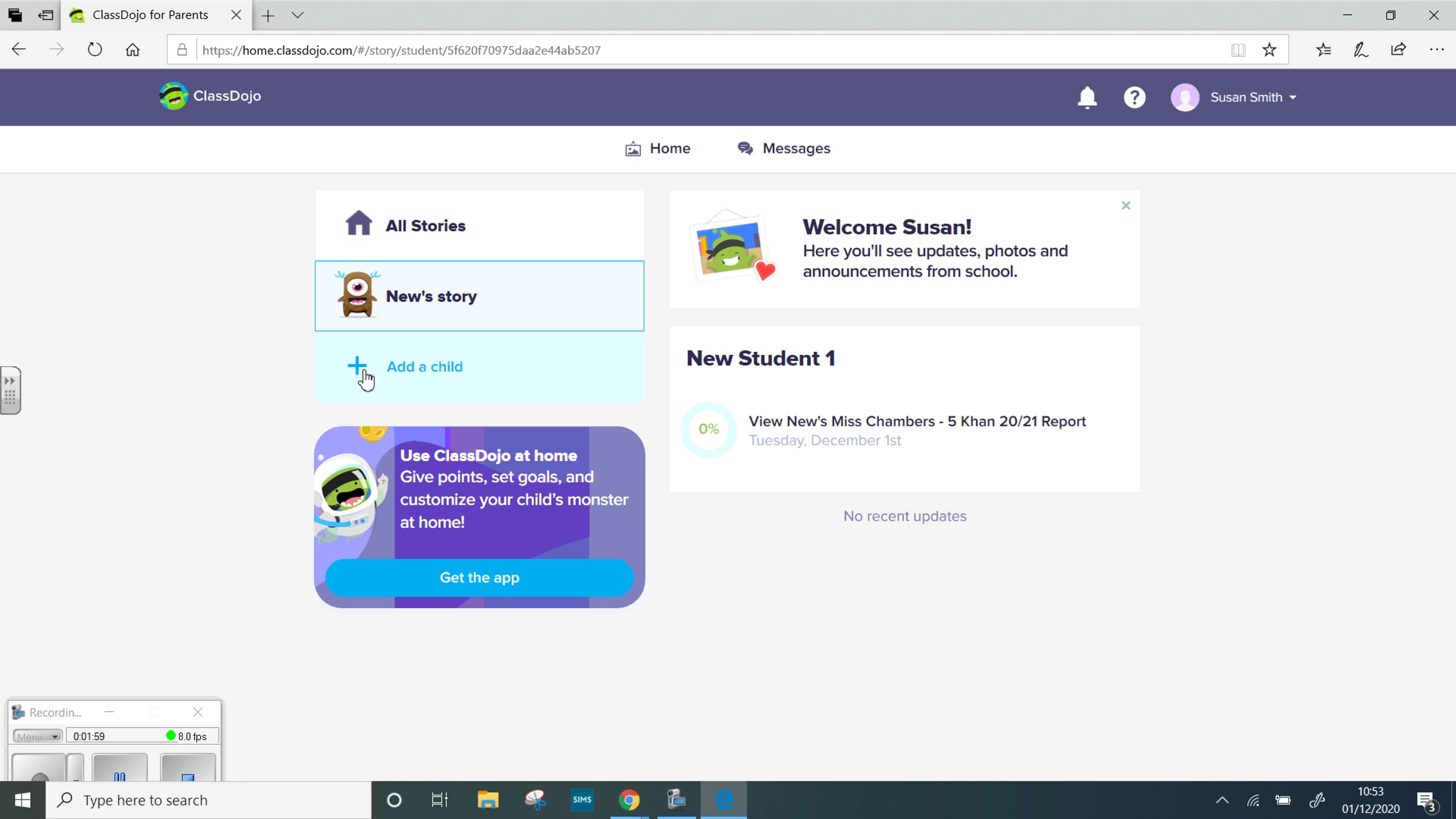The width and height of the screenshot is (1456, 819).
Task: Open the Windows Start menu
Action: [22, 800]
